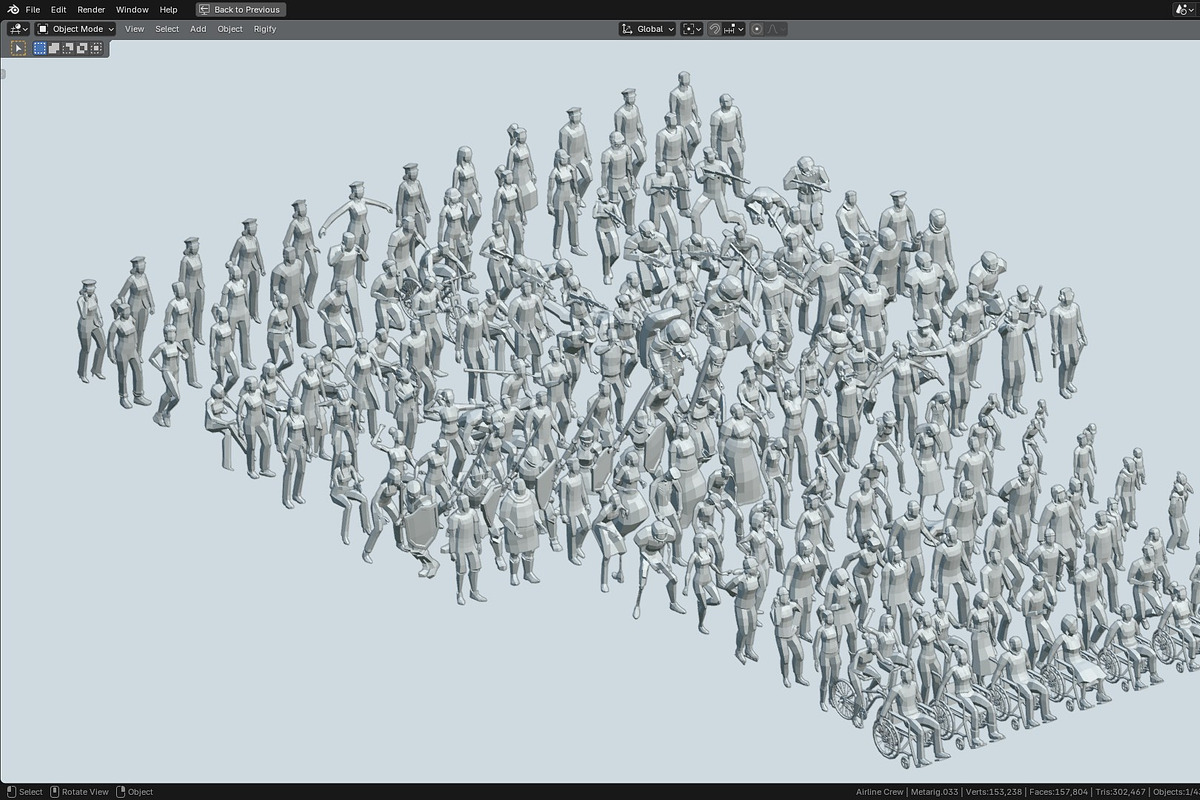
Task: Open the Render menu
Action: click(x=91, y=9)
